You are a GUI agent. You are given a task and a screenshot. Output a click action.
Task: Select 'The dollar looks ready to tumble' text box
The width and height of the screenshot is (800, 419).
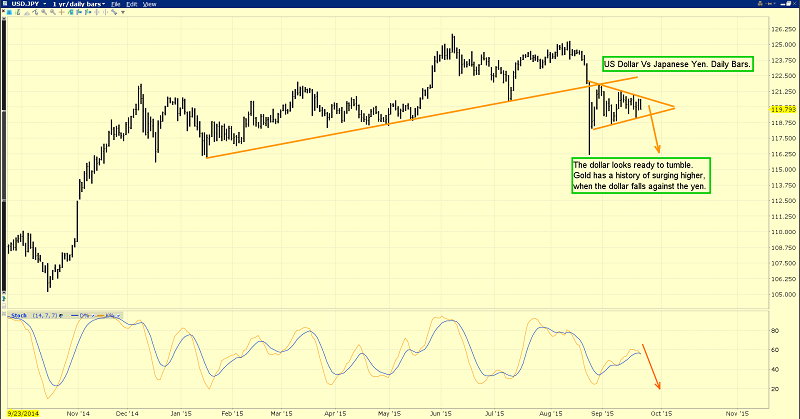pos(640,176)
